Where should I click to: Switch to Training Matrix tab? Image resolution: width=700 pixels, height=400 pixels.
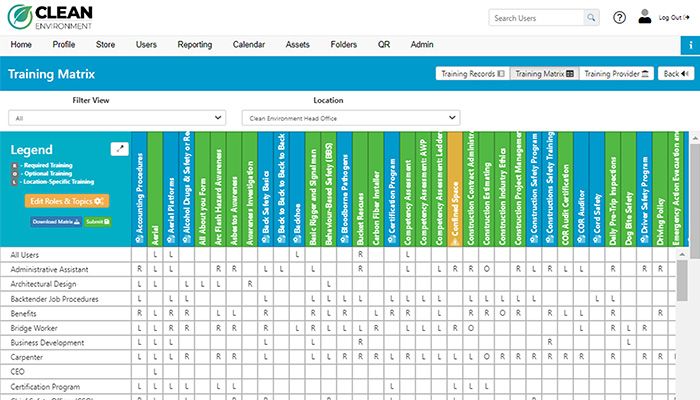coord(545,74)
